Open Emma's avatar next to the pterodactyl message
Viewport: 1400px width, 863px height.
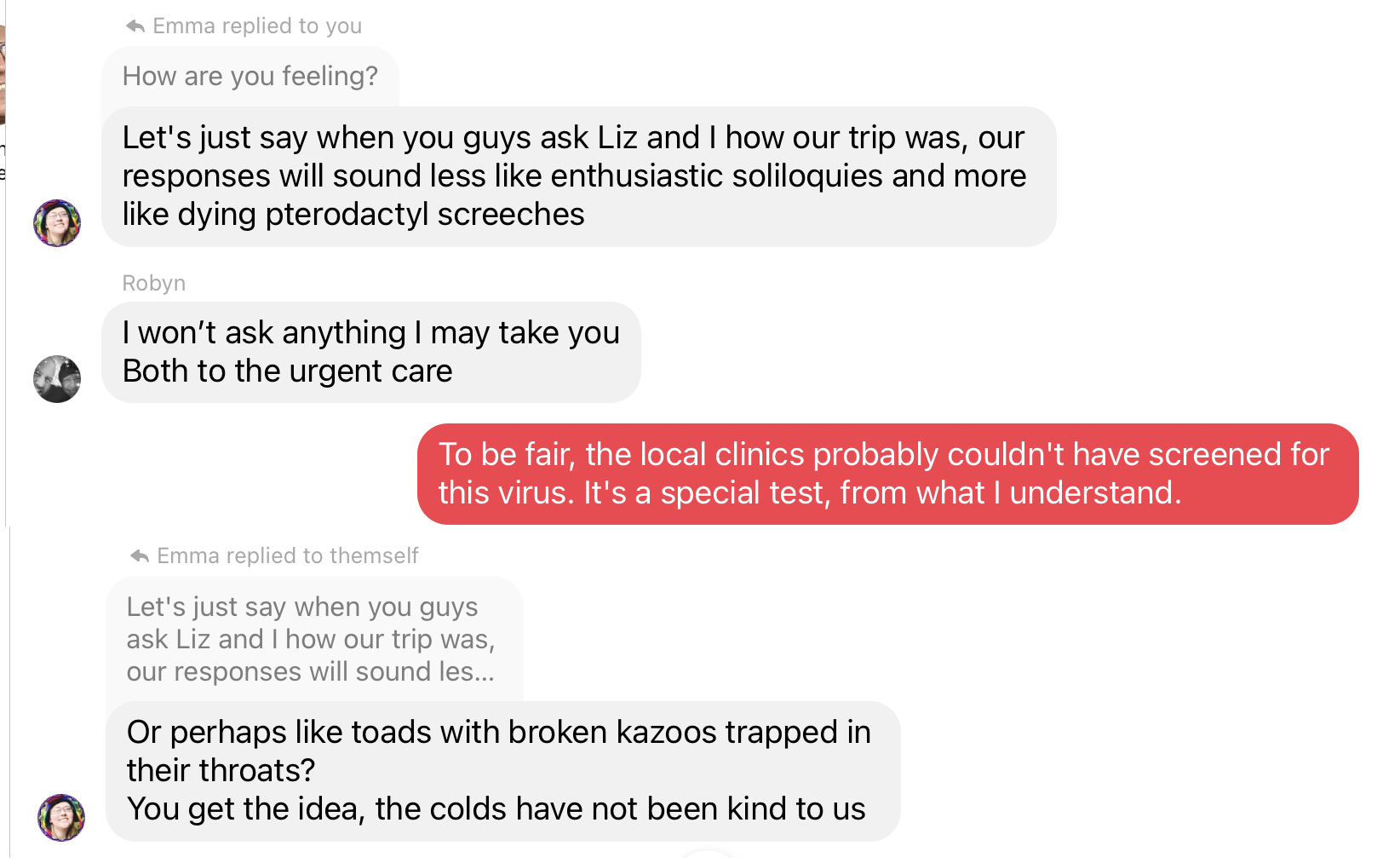57,223
